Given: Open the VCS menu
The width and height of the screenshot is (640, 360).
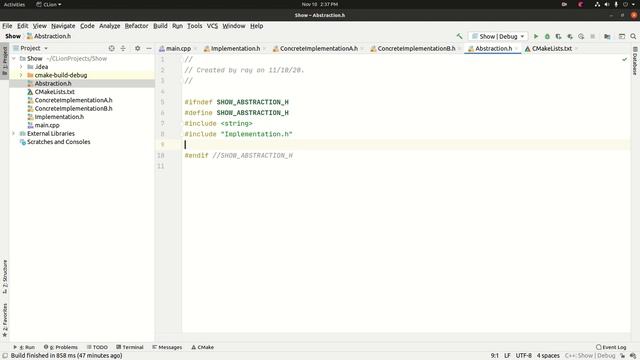Looking at the screenshot, I should (212, 26).
